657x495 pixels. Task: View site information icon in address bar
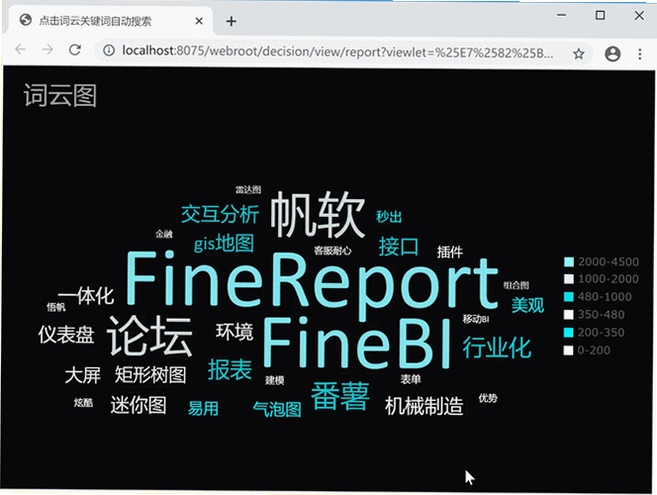[x=109, y=51]
